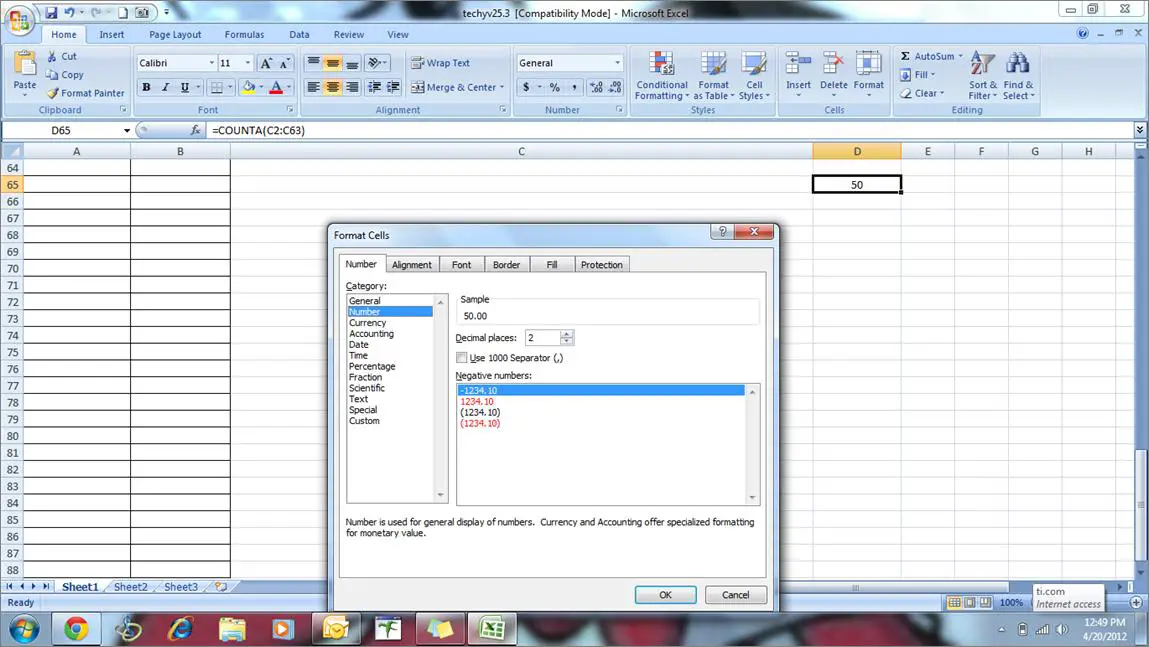Toggle Italic formatting
Viewport: 1149px width, 647px height.
(x=165, y=87)
